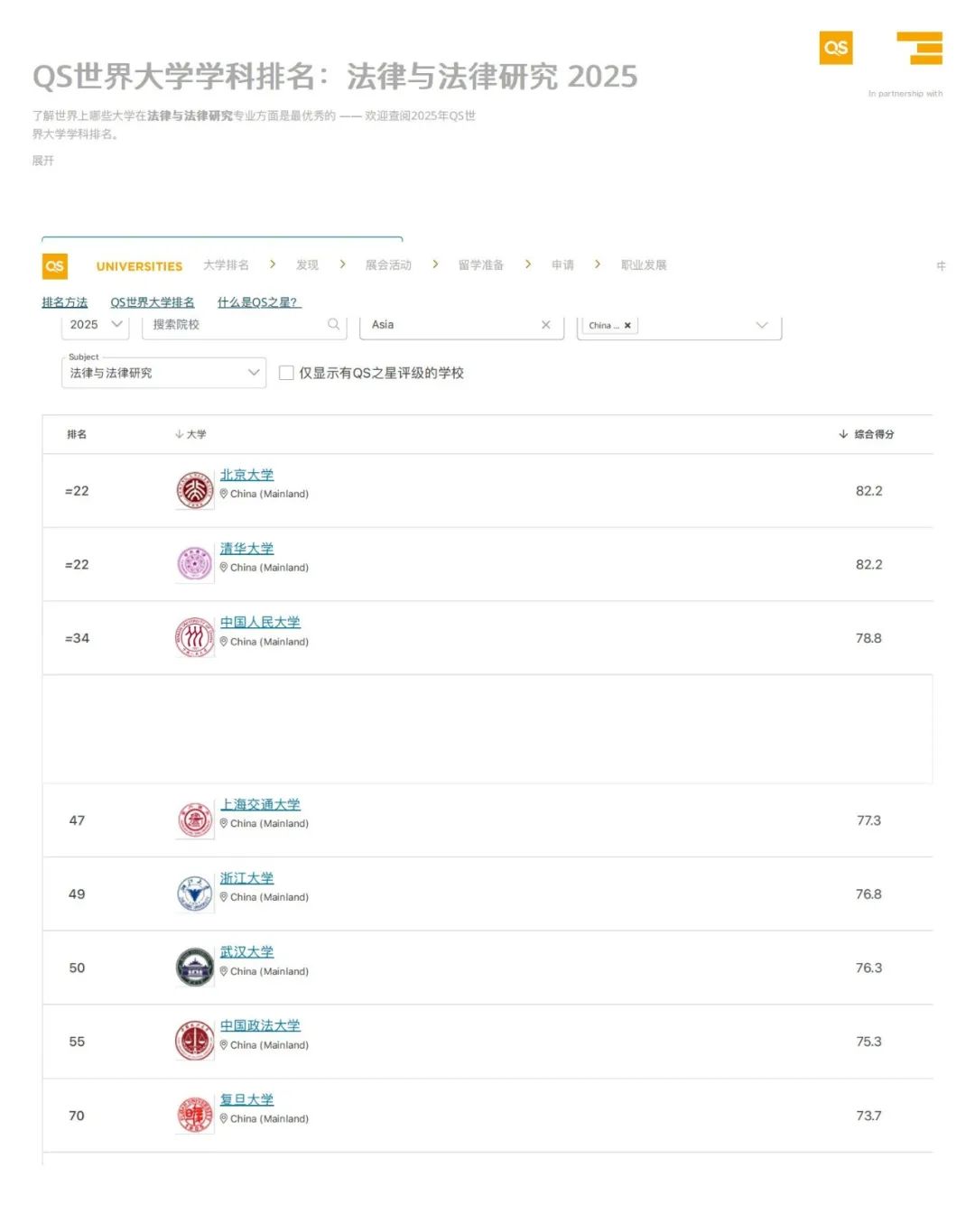Open the 2025 year dropdown
975x1232 pixels.
pyautogui.click(x=96, y=325)
